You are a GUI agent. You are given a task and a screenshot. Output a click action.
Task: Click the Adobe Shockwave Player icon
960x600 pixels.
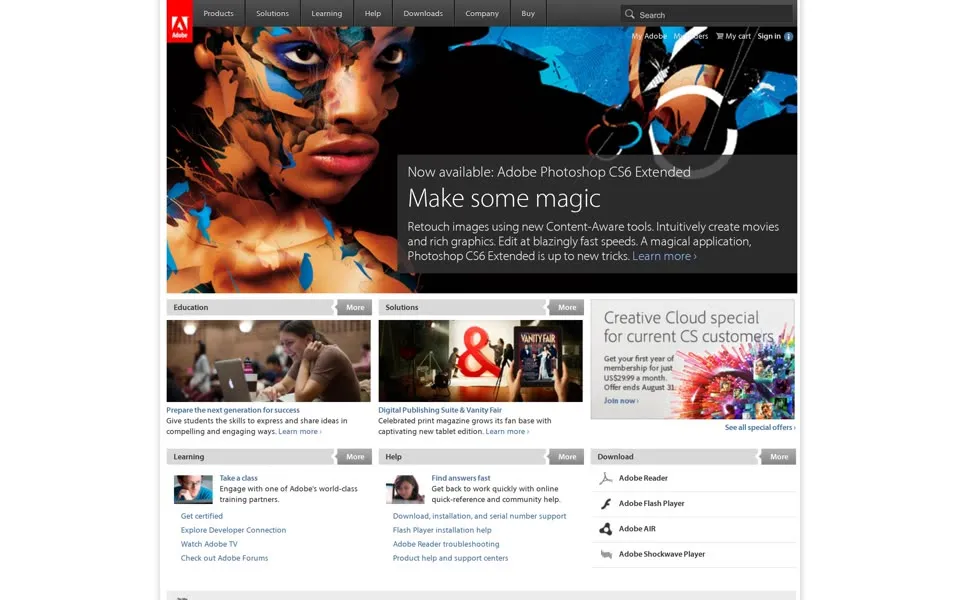point(606,555)
